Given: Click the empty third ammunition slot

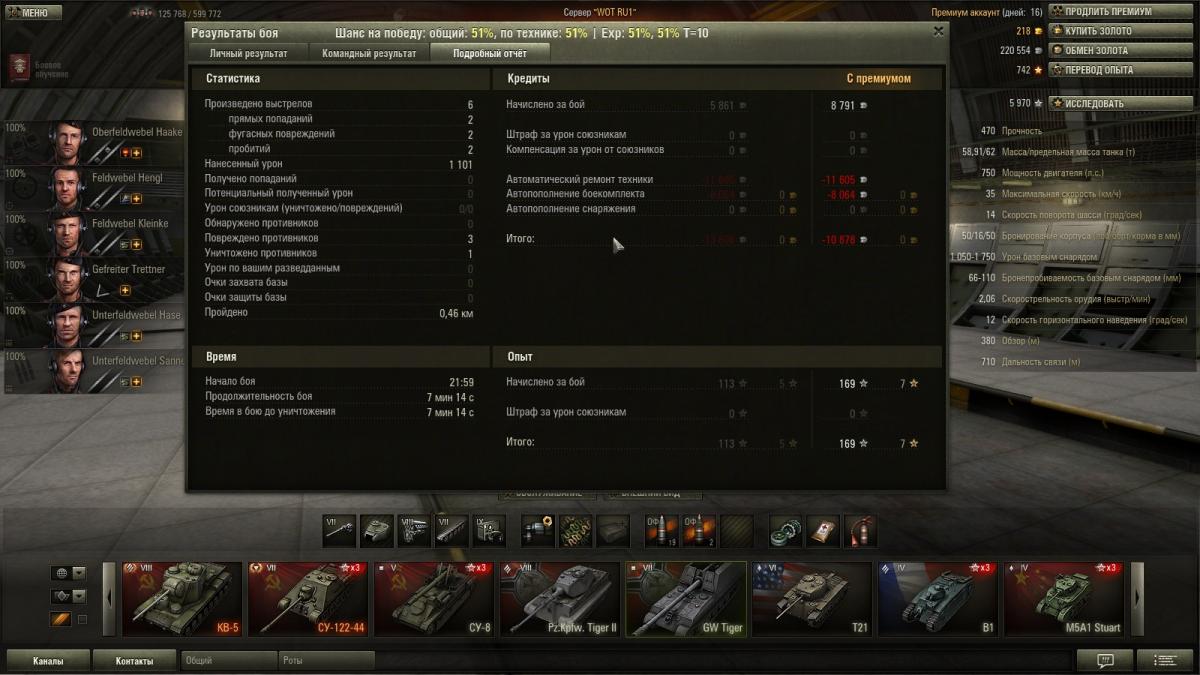Looking at the screenshot, I should (736, 530).
